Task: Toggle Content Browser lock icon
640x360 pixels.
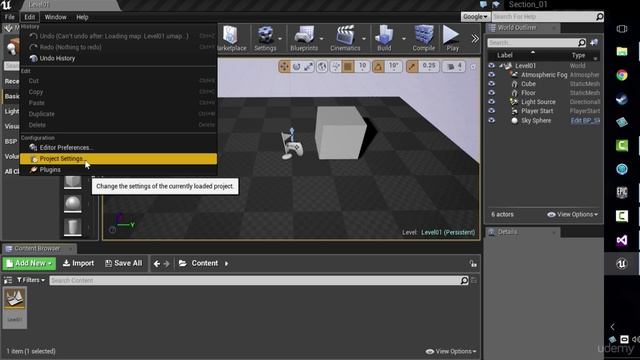Action: 473,264
